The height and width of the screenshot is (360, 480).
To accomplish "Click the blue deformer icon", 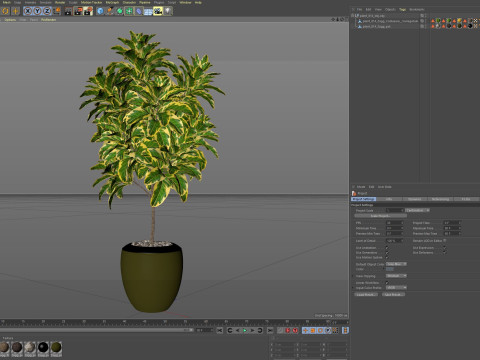I will [139, 11].
